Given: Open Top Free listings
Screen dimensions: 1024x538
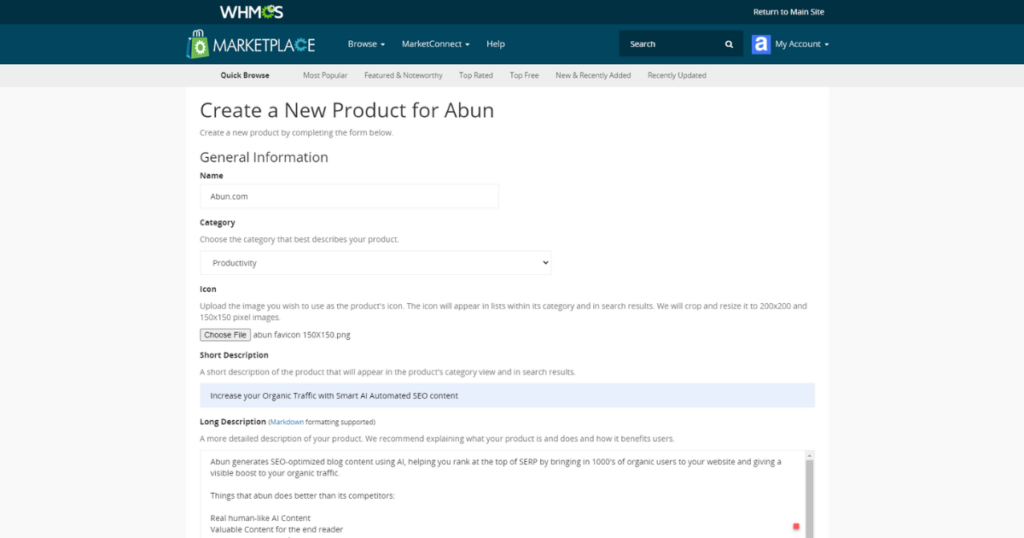Looking at the screenshot, I should point(524,75).
